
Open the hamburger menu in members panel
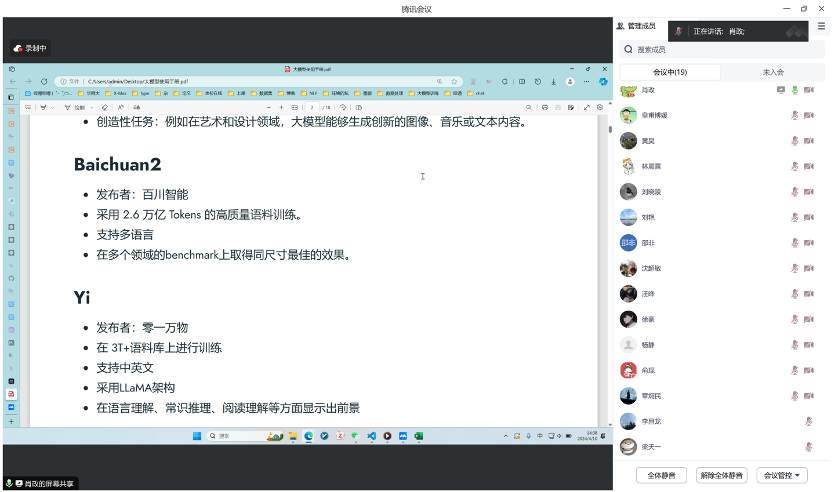(821, 26)
